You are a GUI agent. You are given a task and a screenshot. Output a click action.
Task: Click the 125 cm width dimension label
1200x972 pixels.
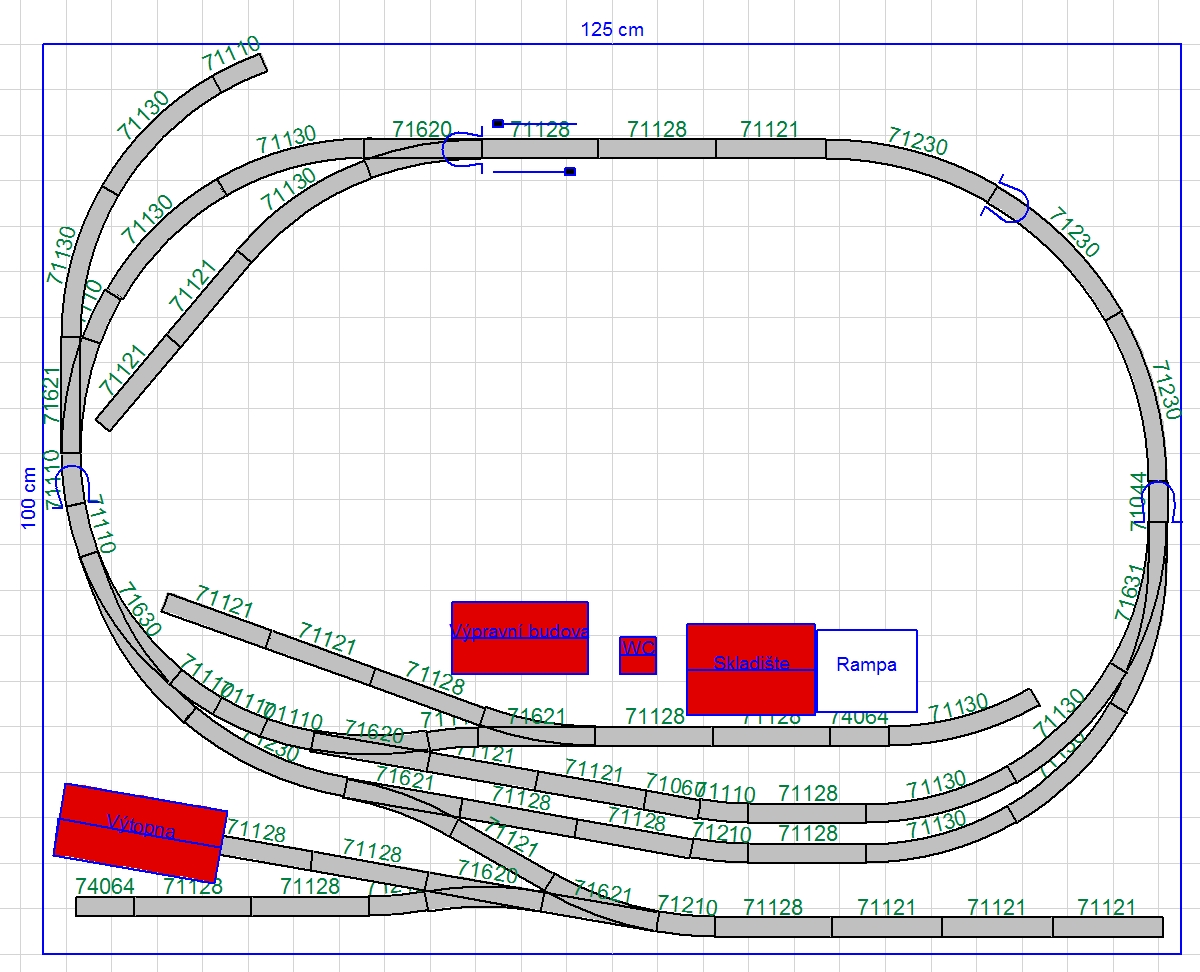click(x=612, y=29)
